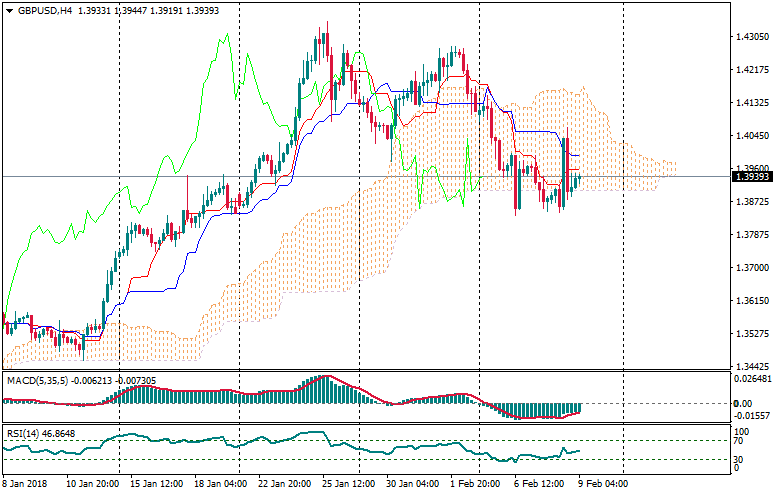773x495 pixels.
Task: Click the 25 Jan 12:00 time axis label
Action: [x=346, y=483]
